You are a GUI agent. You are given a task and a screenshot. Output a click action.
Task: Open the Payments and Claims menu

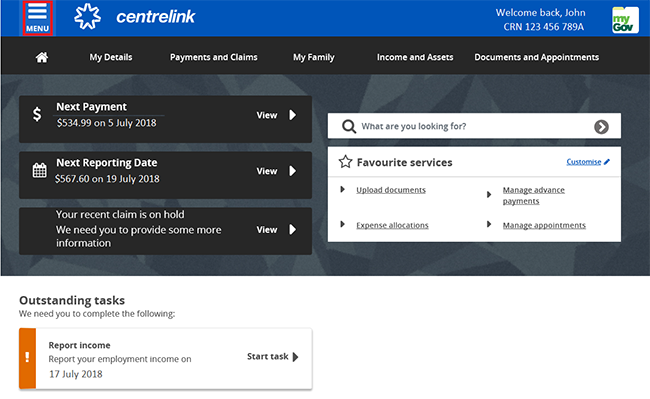click(213, 57)
